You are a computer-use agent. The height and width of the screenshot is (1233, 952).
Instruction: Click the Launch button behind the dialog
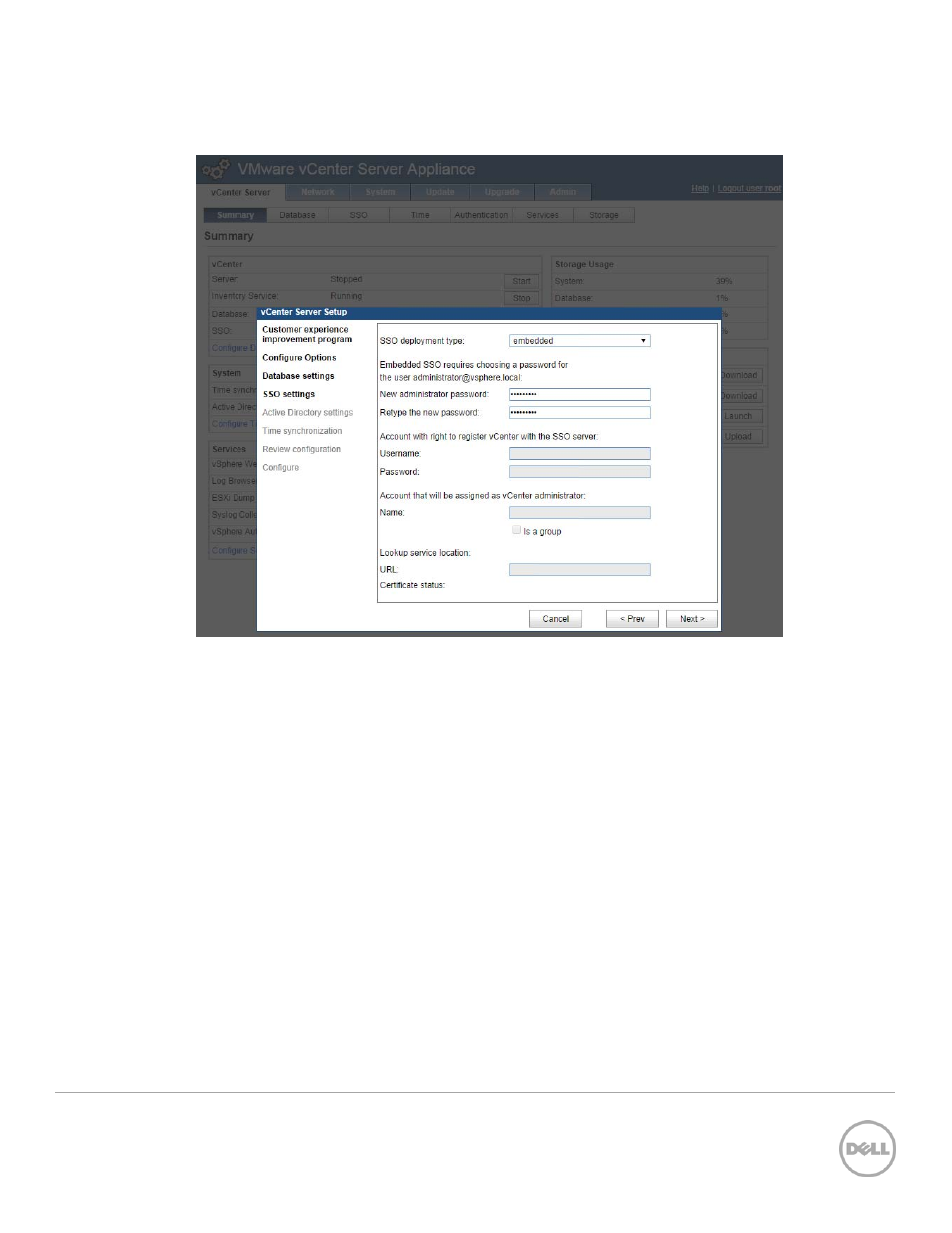click(x=741, y=416)
